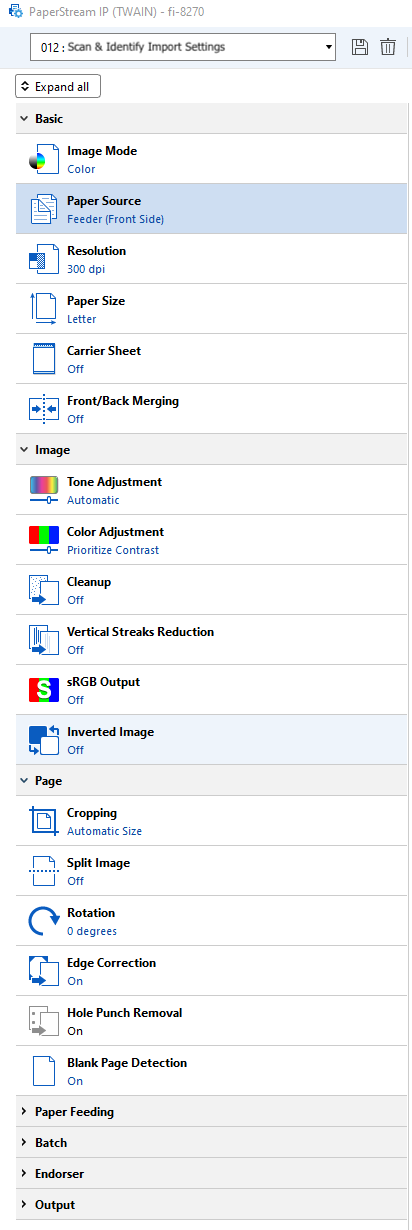The image size is (412, 1230).
Task: Expand the Batch section
Action: 24,1142
